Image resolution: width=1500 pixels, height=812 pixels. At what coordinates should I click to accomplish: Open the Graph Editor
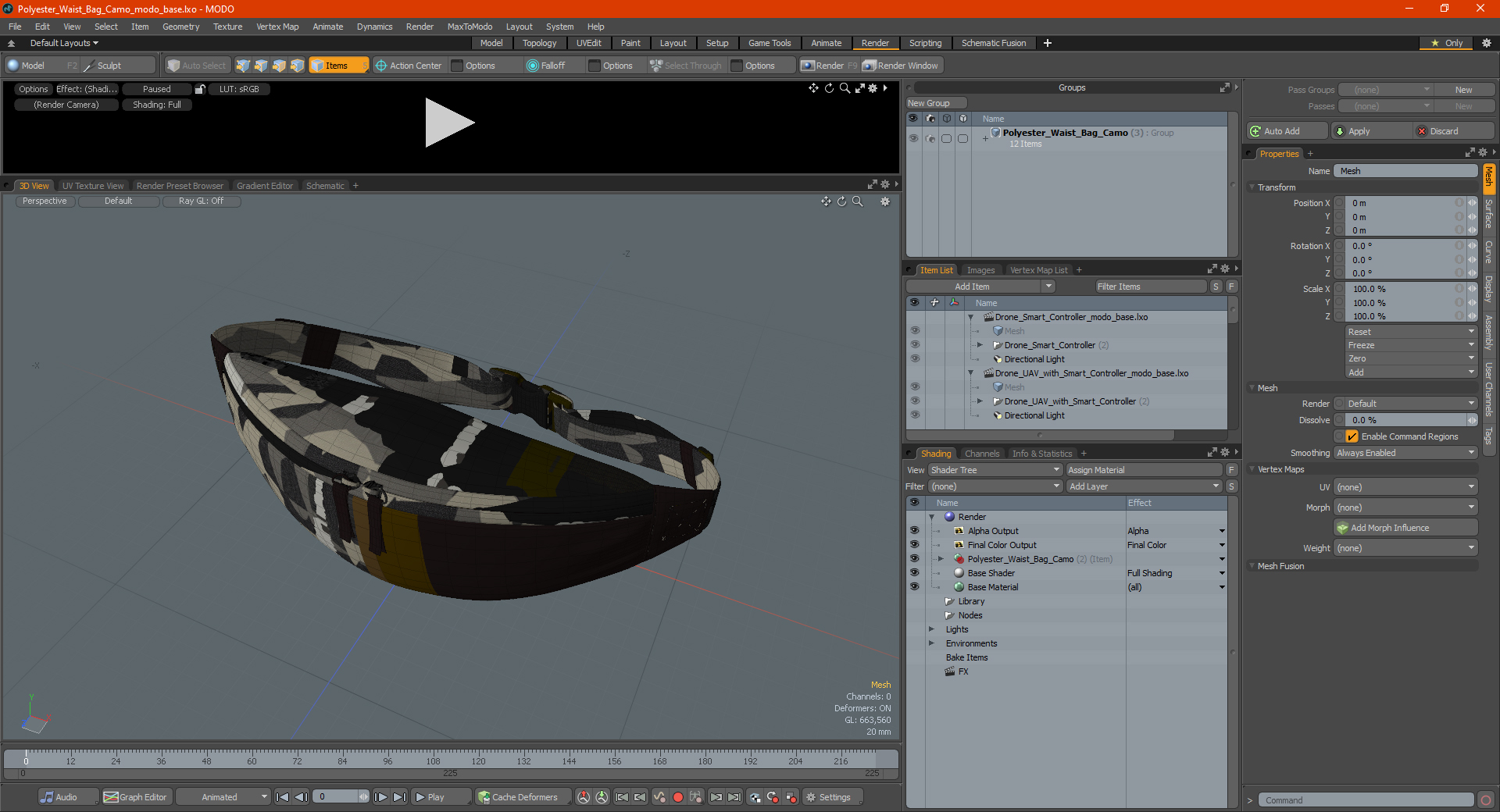pos(136,797)
